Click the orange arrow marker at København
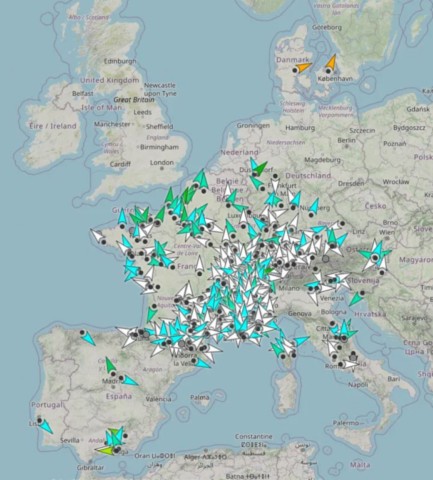Screen dimensions: 433x480 coord(331,62)
